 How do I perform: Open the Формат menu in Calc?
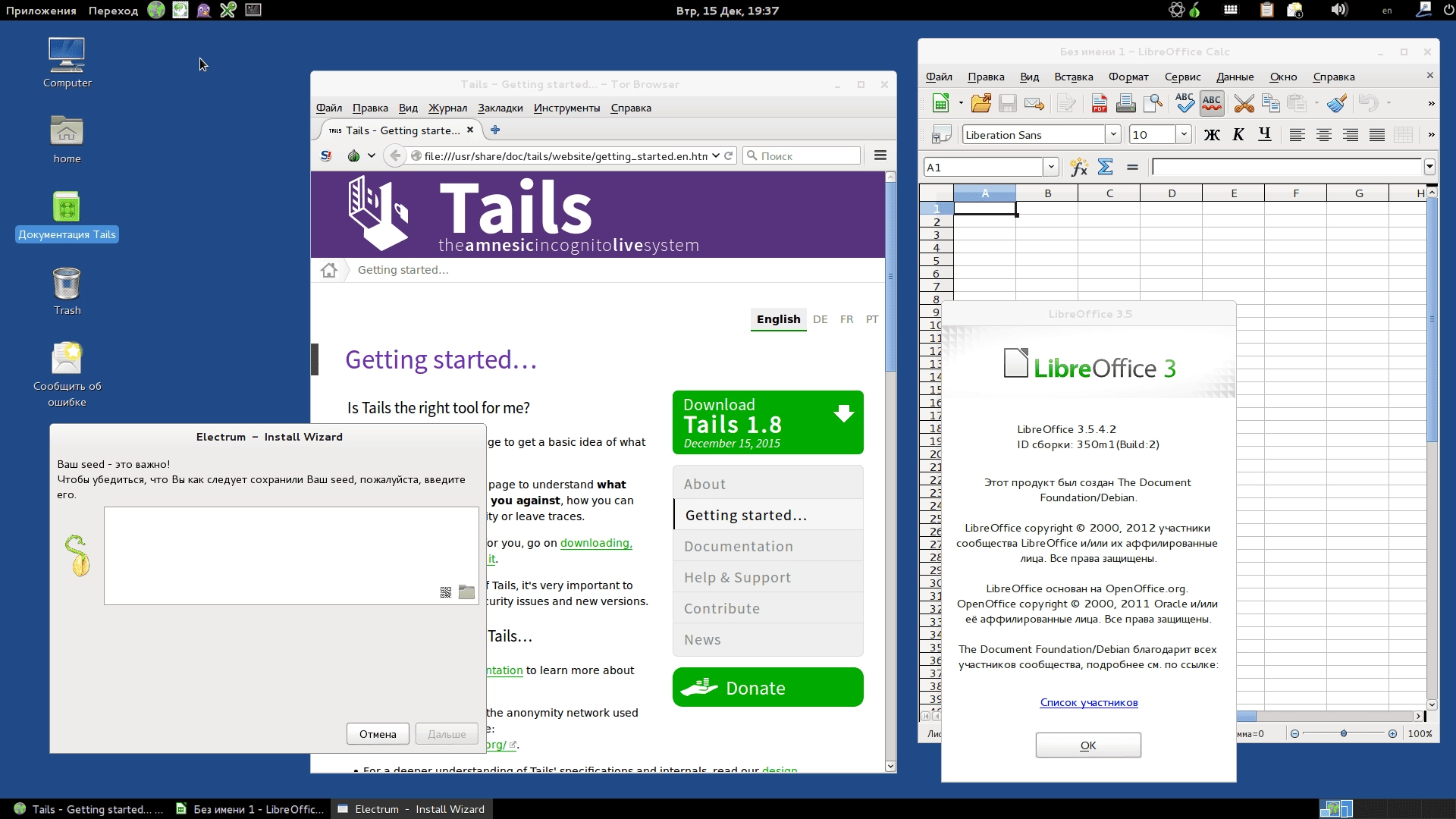tap(1128, 77)
